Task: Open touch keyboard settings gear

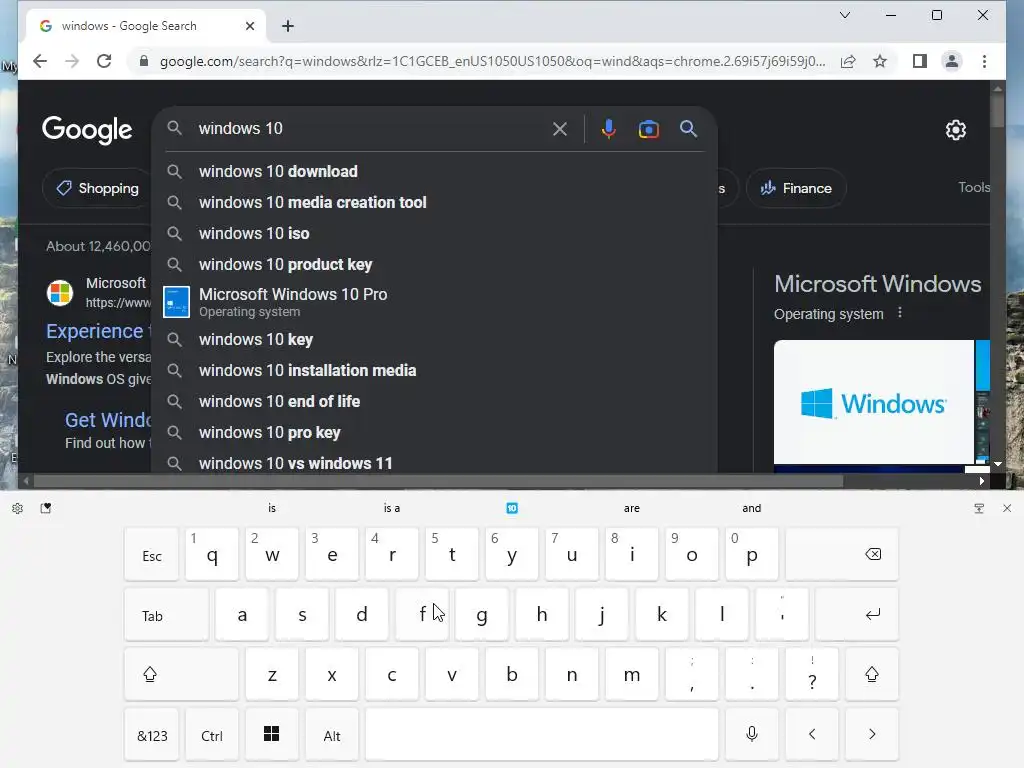Action: tap(18, 508)
